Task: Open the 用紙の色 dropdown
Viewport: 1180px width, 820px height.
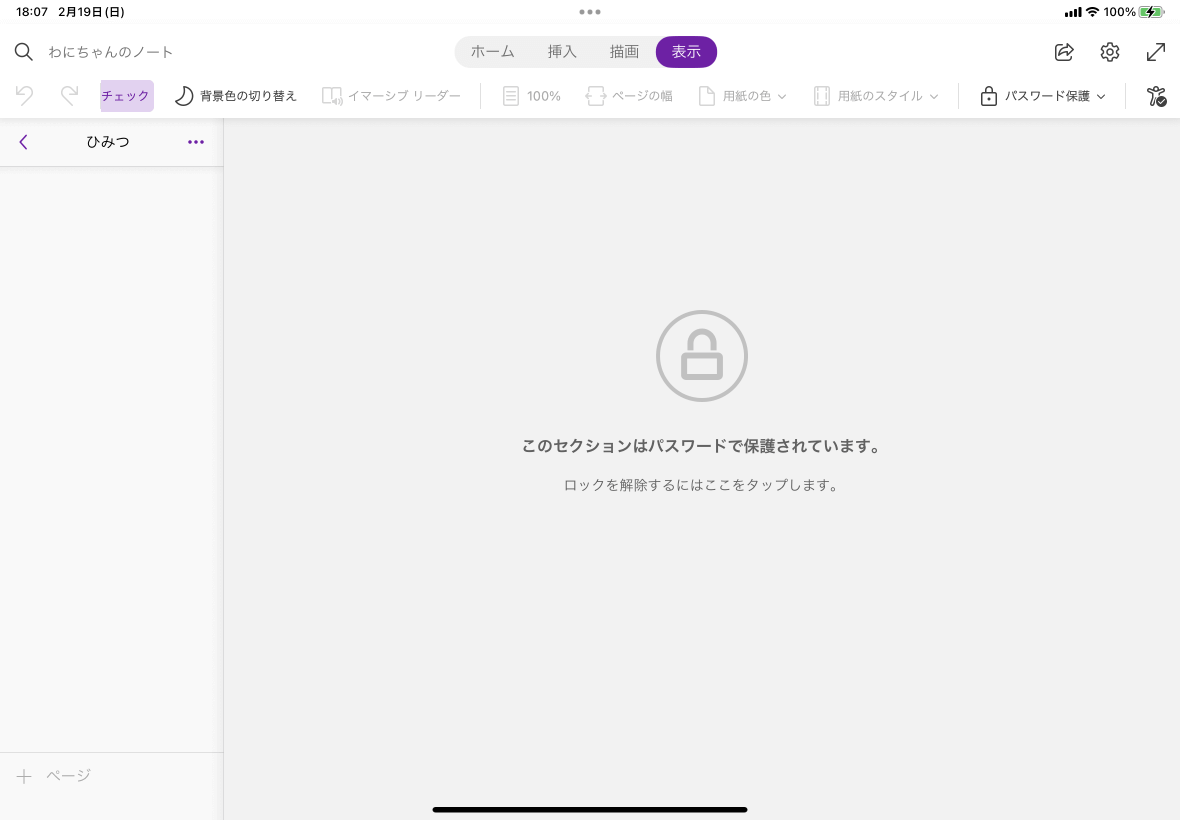Action: [x=743, y=96]
